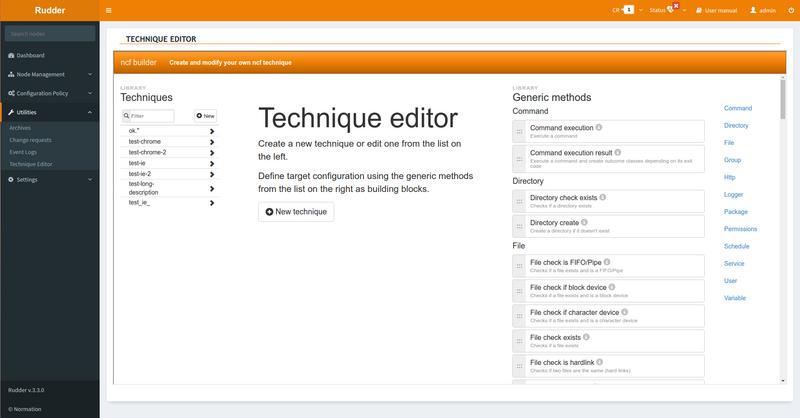Focus the techniques Filter field
800x418 pixels.
coord(152,116)
